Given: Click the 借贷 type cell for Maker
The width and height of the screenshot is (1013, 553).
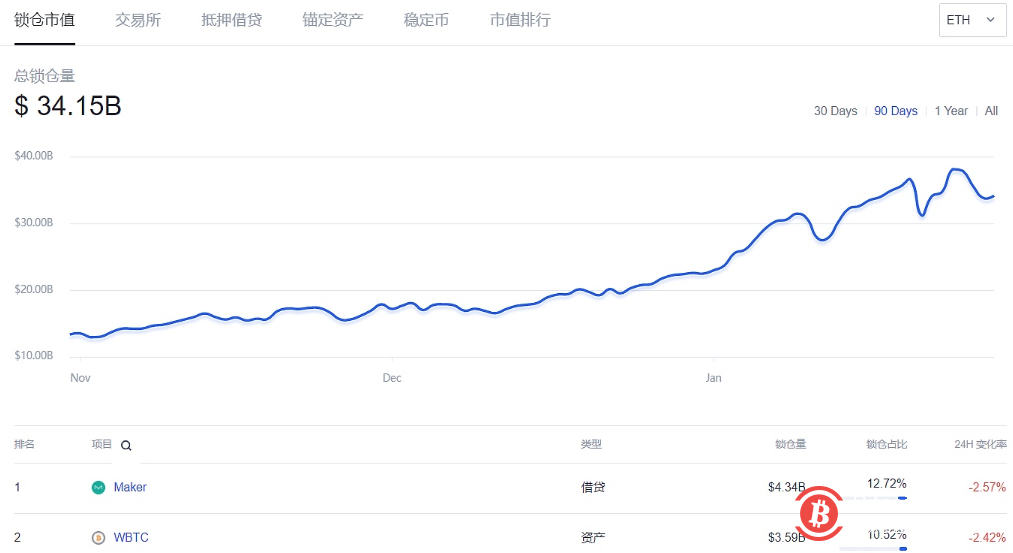Looking at the screenshot, I should pyautogui.click(x=593, y=487).
